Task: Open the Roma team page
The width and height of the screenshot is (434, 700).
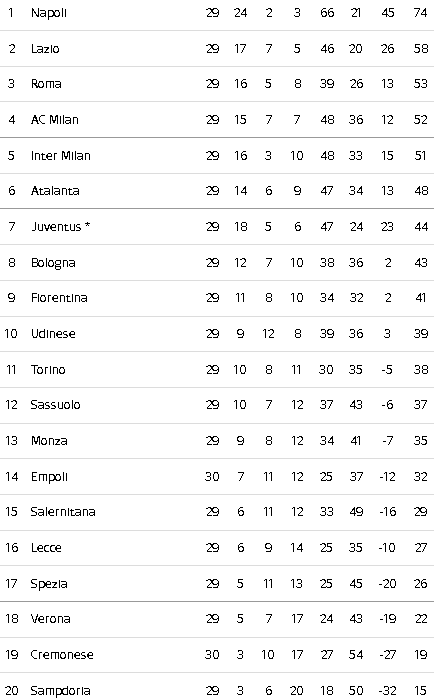Action: [x=46, y=83]
